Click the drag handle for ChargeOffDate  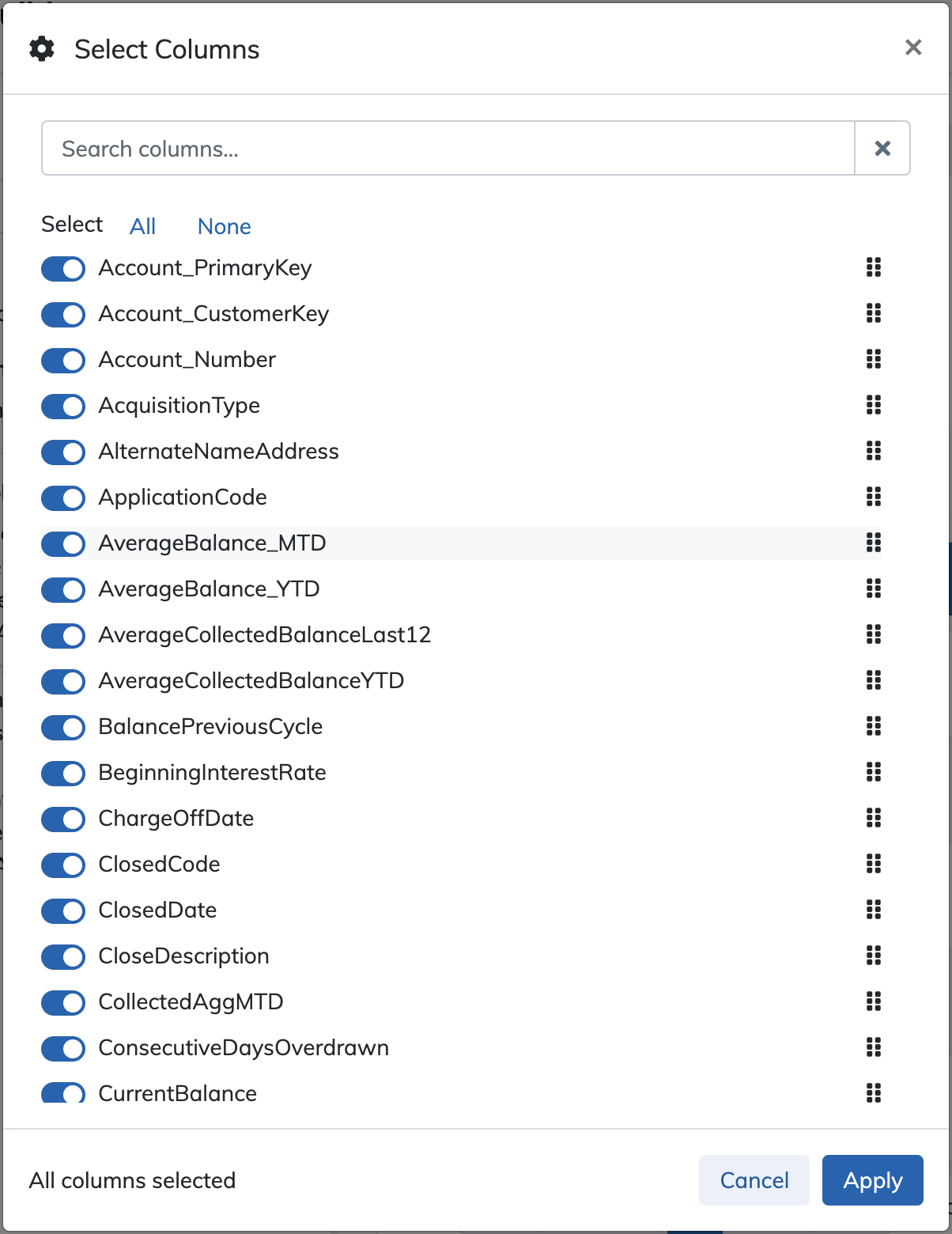point(873,819)
